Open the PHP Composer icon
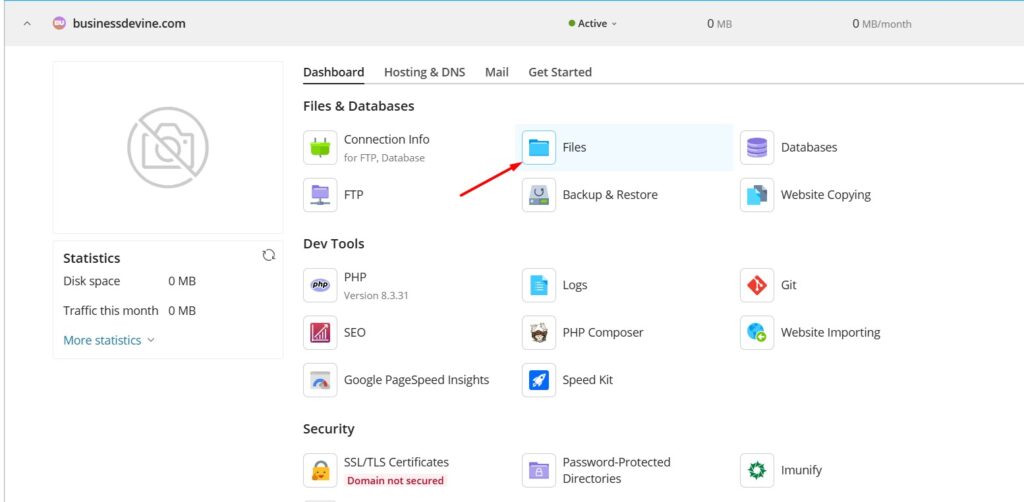This screenshot has height=502, width=1024. [x=539, y=333]
